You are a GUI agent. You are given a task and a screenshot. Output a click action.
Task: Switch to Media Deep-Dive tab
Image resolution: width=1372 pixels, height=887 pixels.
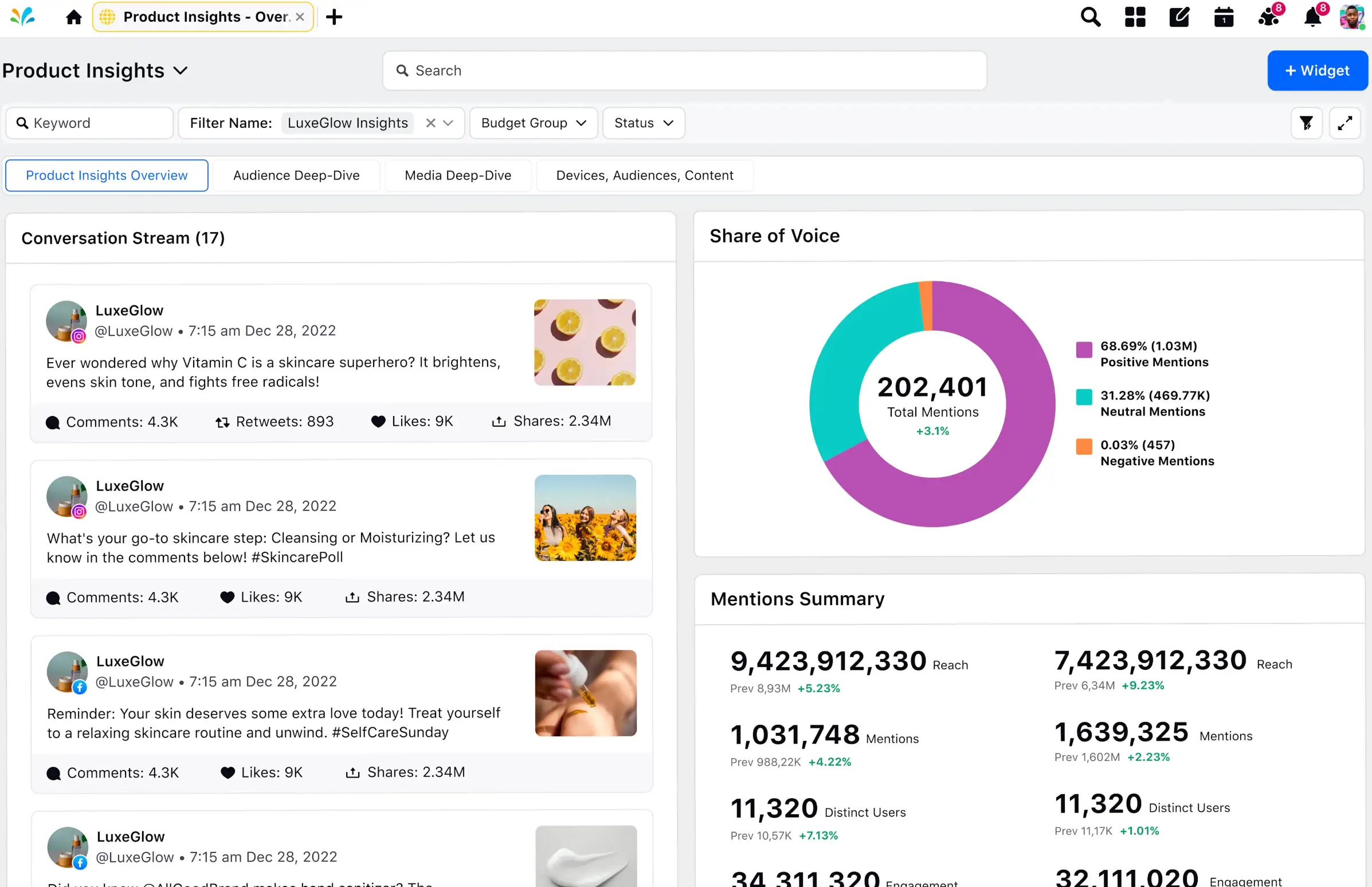point(458,176)
